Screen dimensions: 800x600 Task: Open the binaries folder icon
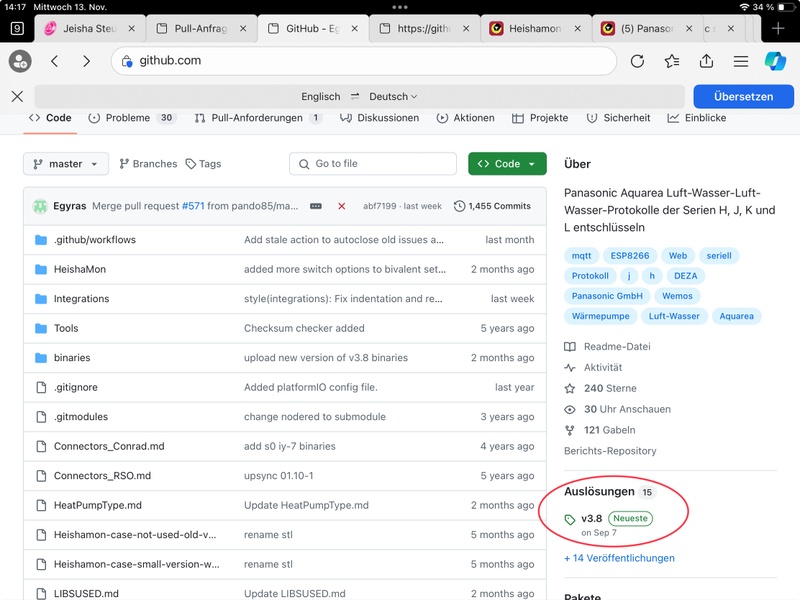click(41, 358)
